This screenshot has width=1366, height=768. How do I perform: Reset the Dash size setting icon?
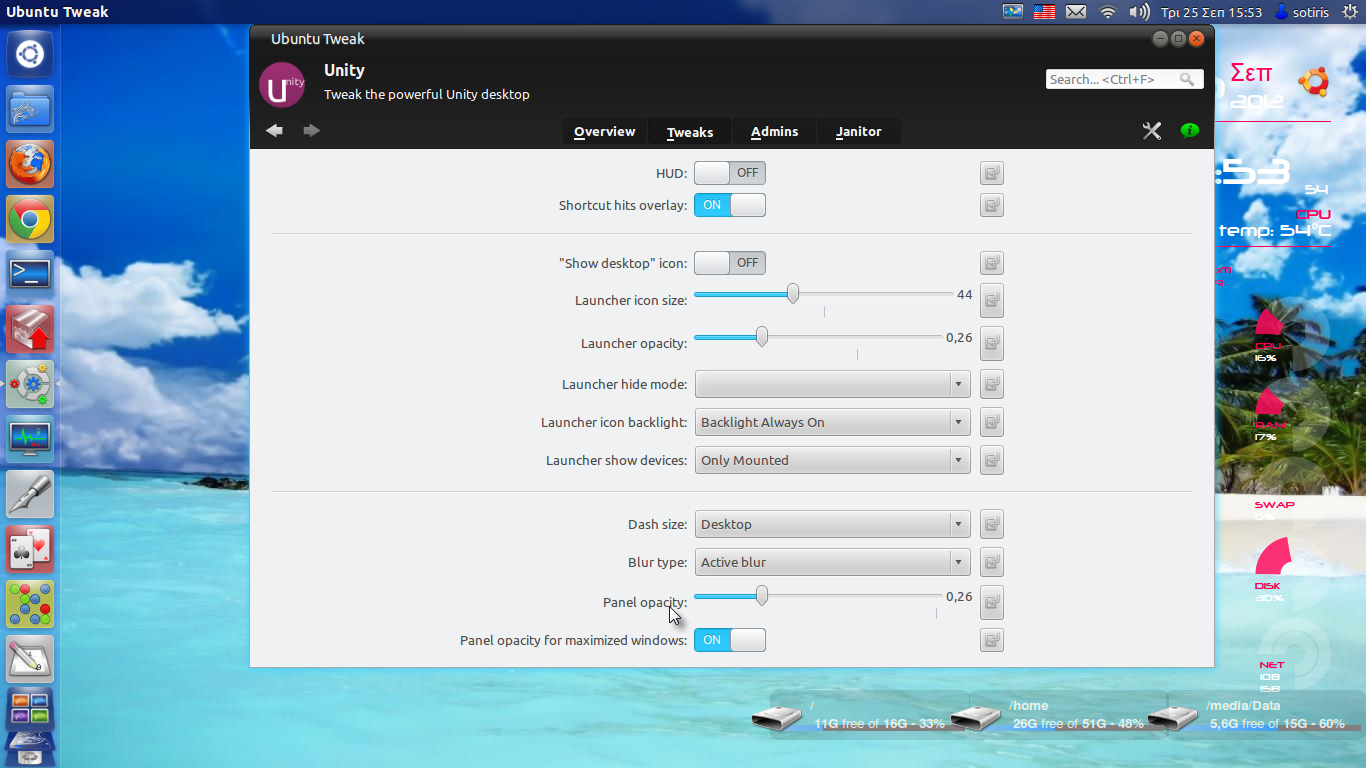(x=991, y=524)
